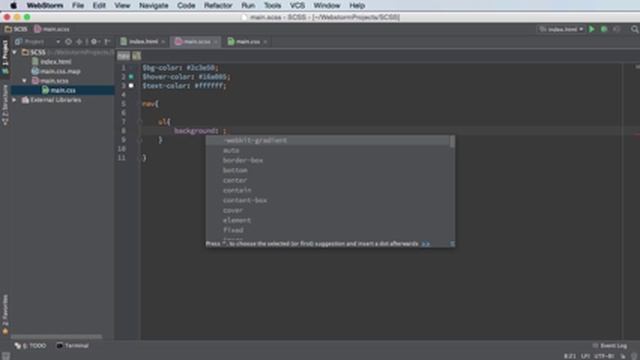Image resolution: width=640 pixels, height=360 pixels.
Task: Toggle the 2: Favorites tool window
Action: pos(5,315)
